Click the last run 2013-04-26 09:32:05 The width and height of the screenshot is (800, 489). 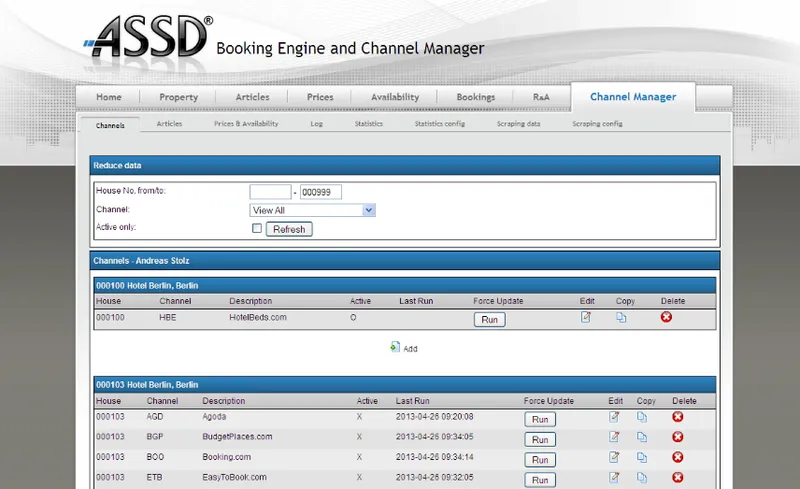pos(434,477)
